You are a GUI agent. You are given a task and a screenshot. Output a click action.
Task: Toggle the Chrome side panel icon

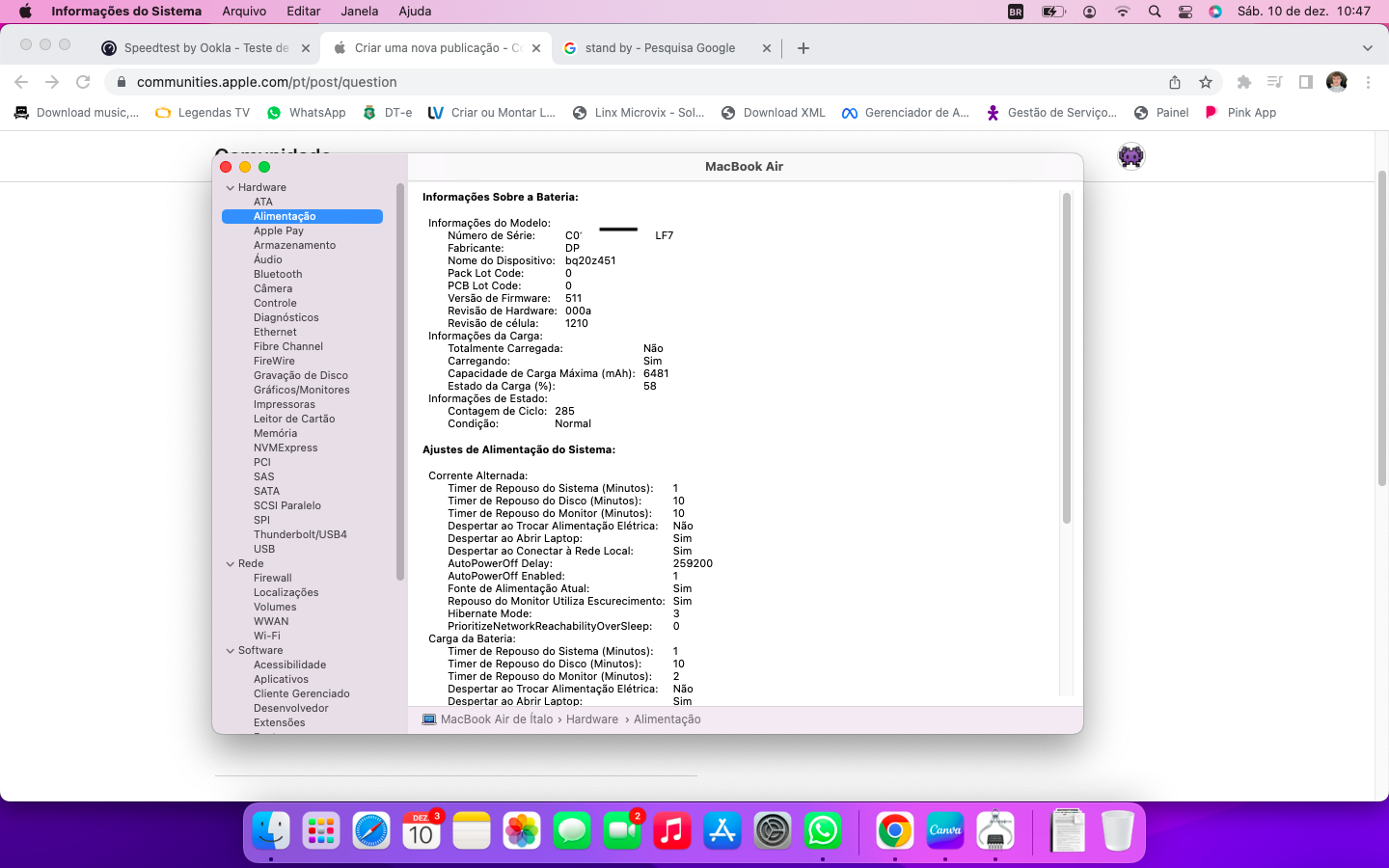pos(1306,82)
